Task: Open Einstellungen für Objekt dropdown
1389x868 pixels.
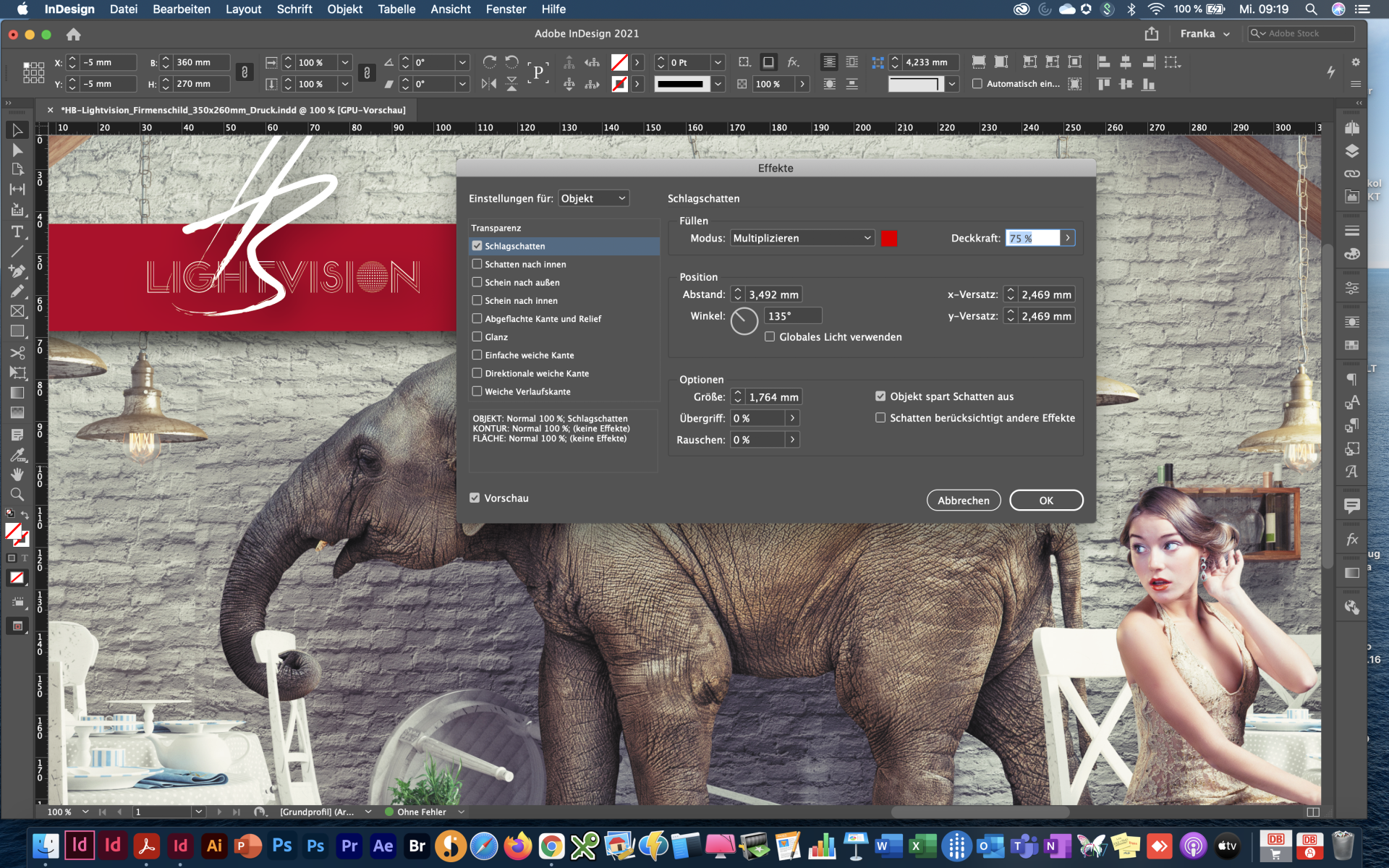Action: point(593,198)
